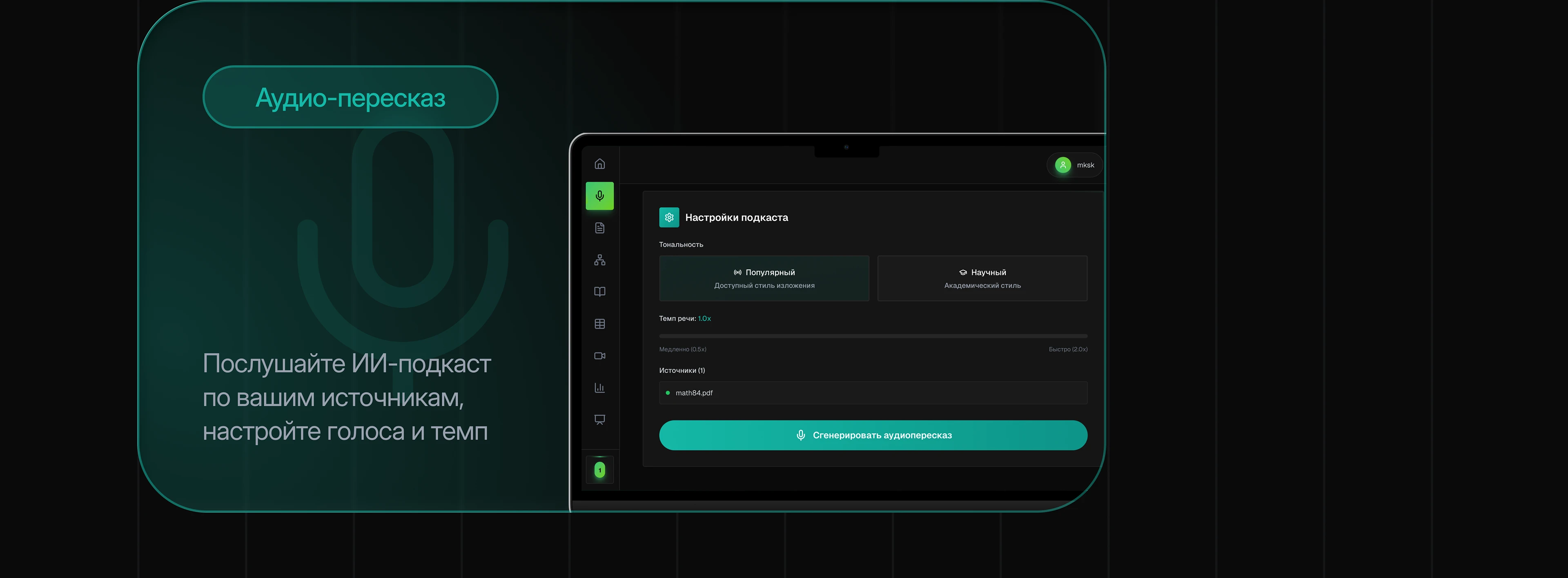Open the bar chart sidebar icon

coord(599,387)
